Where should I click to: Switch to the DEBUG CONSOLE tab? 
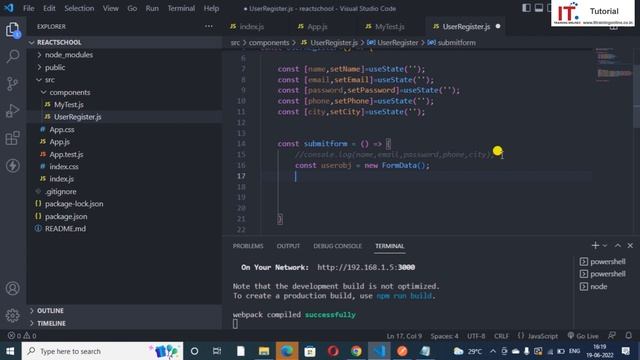[x=338, y=246]
